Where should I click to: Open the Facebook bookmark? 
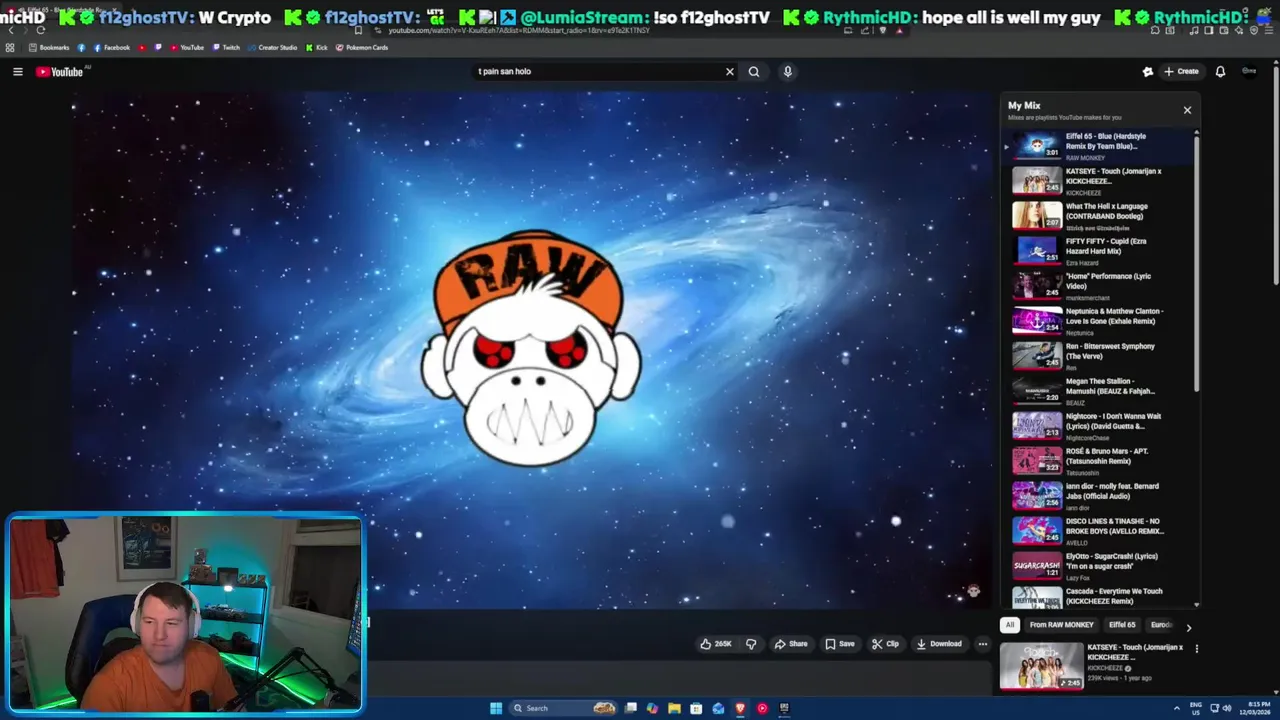click(111, 47)
